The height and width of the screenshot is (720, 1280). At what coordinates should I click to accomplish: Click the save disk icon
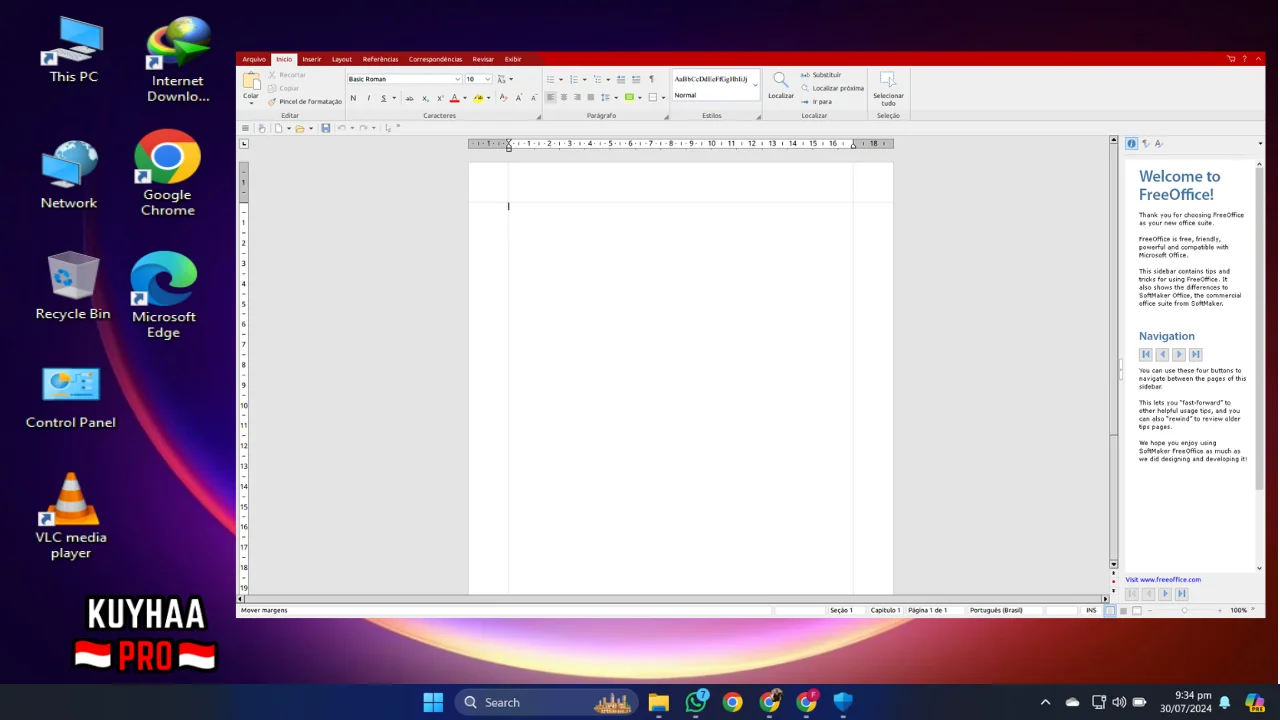coord(326,128)
